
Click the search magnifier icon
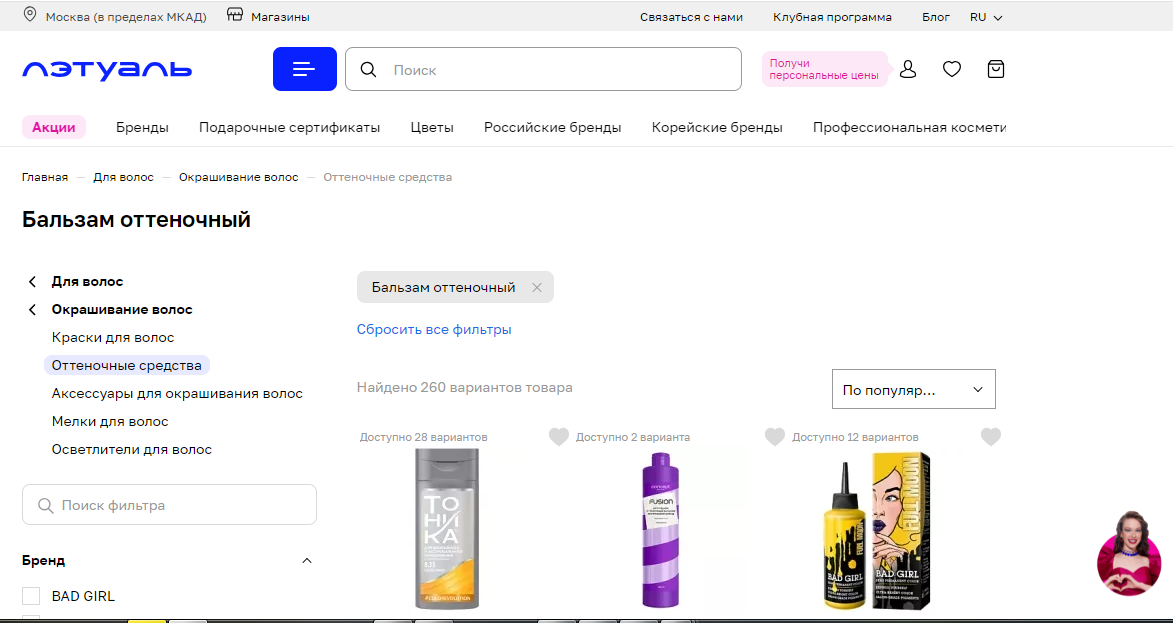click(x=368, y=70)
